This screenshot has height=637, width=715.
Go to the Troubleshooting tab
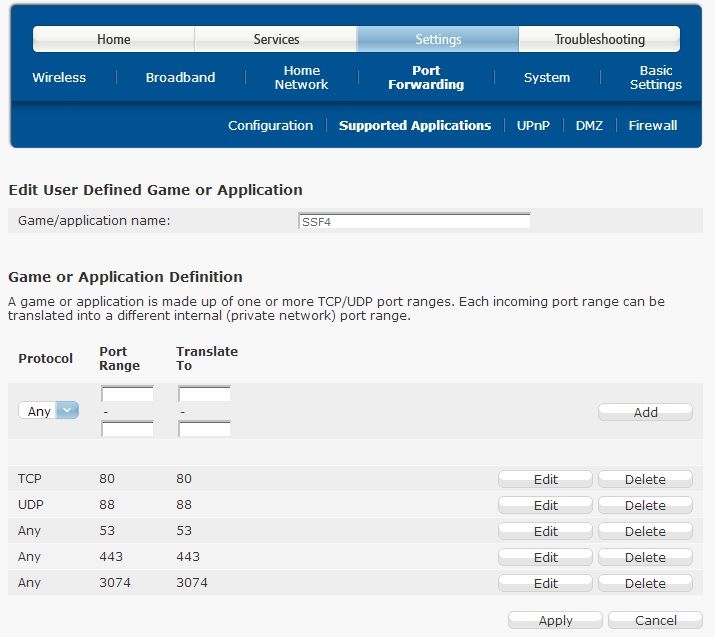[x=599, y=39]
